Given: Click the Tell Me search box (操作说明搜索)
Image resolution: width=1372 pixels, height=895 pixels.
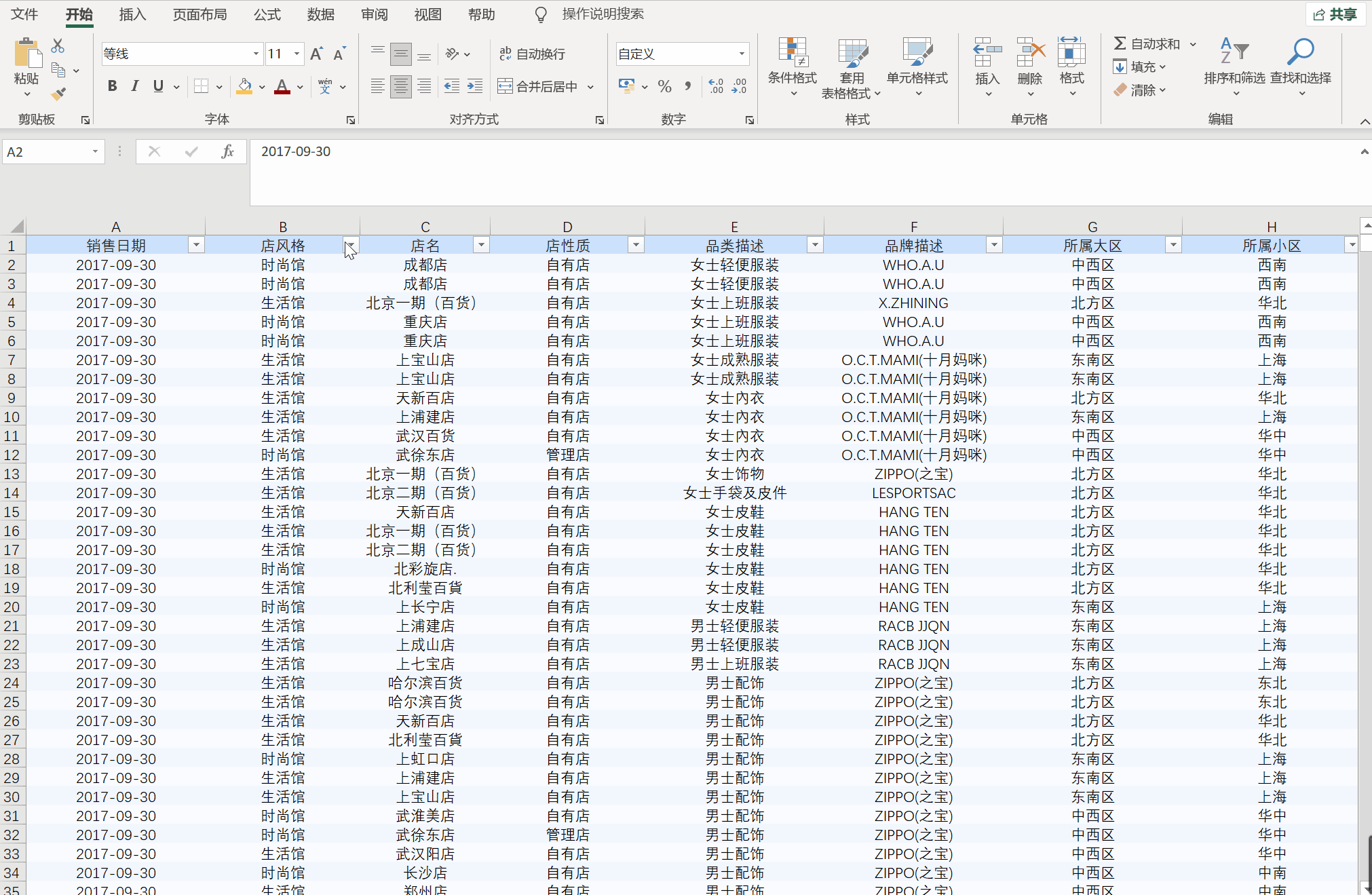Looking at the screenshot, I should [603, 14].
